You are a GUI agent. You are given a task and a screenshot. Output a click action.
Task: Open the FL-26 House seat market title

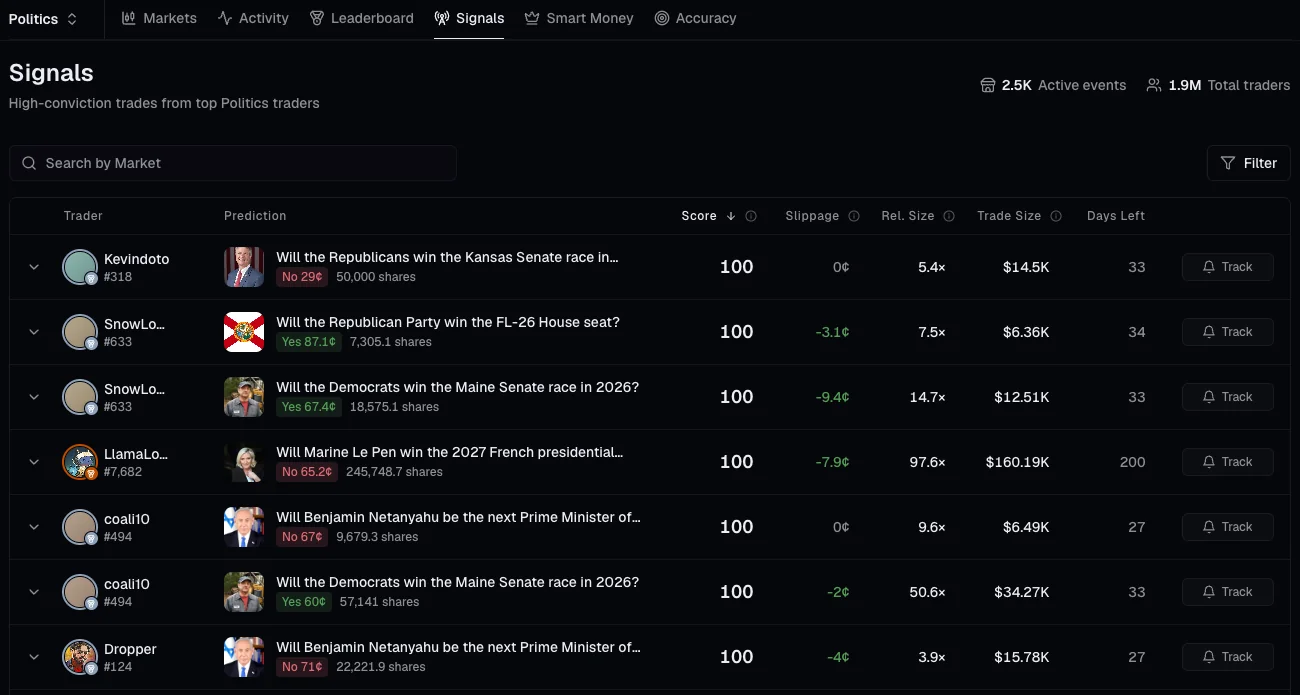tap(448, 322)
